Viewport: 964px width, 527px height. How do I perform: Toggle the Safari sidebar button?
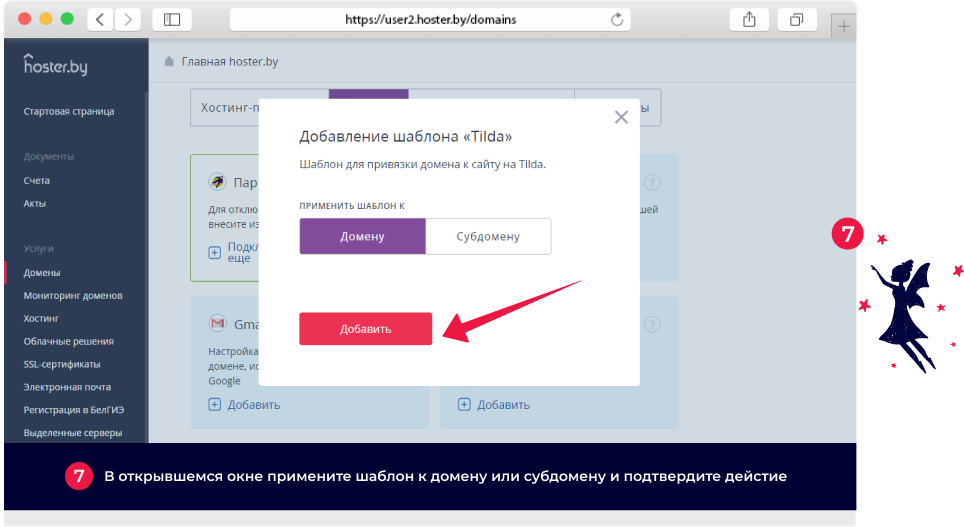[x=172, y=20]
